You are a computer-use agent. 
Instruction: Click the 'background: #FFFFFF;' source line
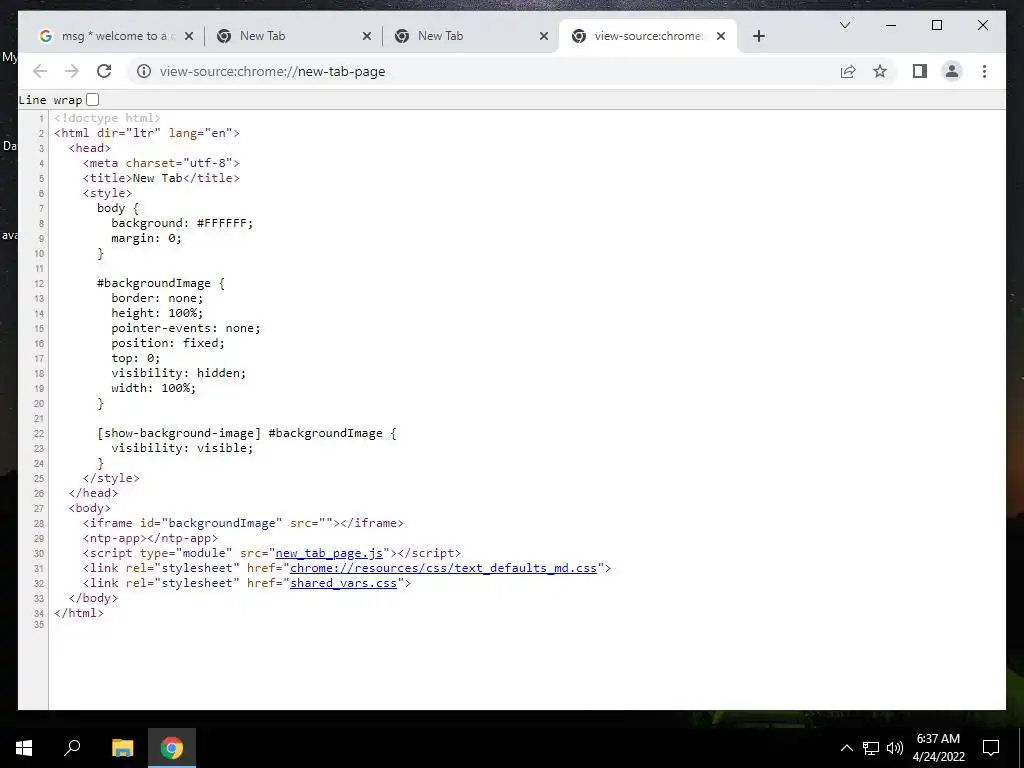tap(182, 223)
